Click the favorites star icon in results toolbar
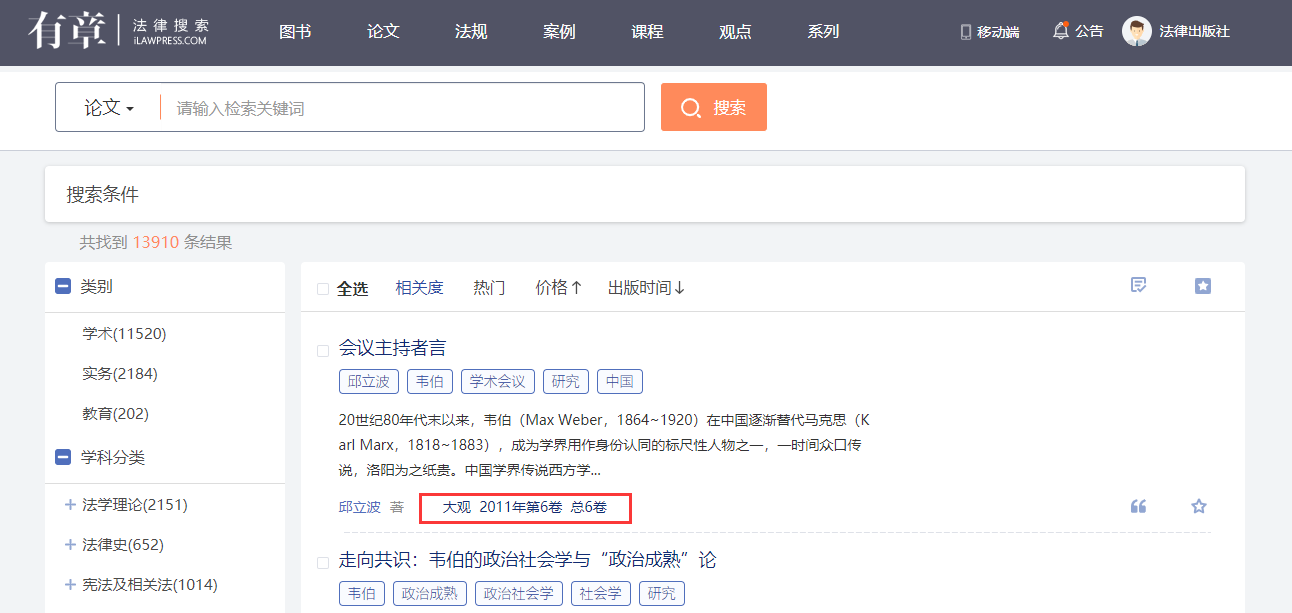The width and height of the screenshot is (1292, 613). (1203, 286)
